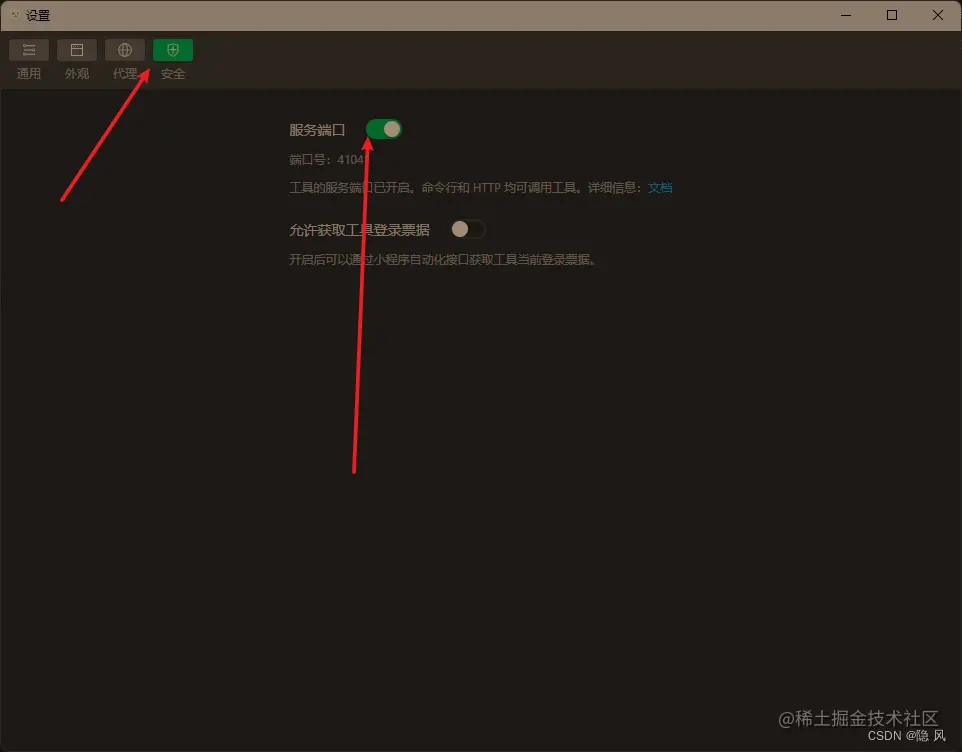Enable 允许获取工具登录票据 switch
Screen dimensions: 962x752
[468, 229]
